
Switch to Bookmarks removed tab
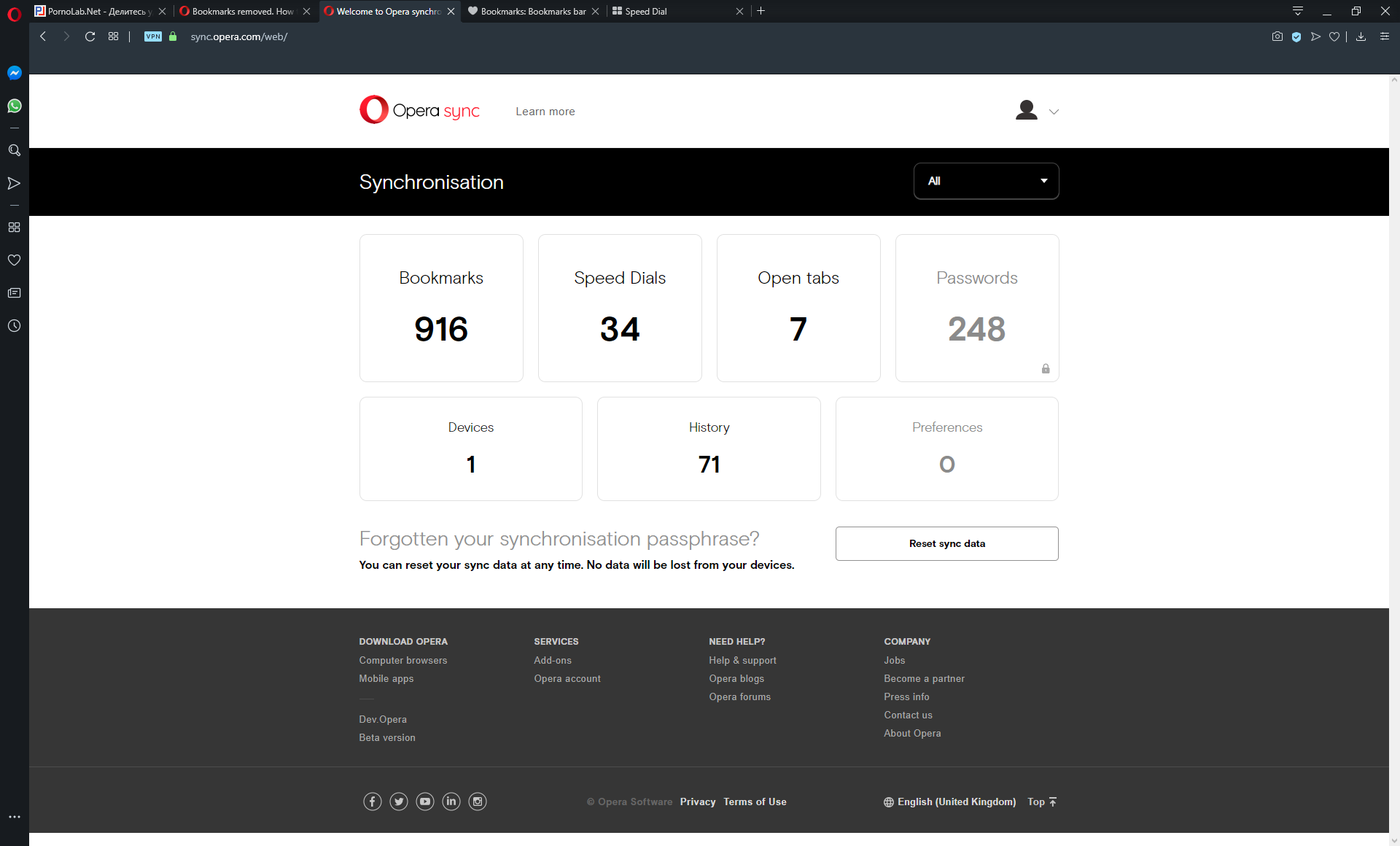244,11
